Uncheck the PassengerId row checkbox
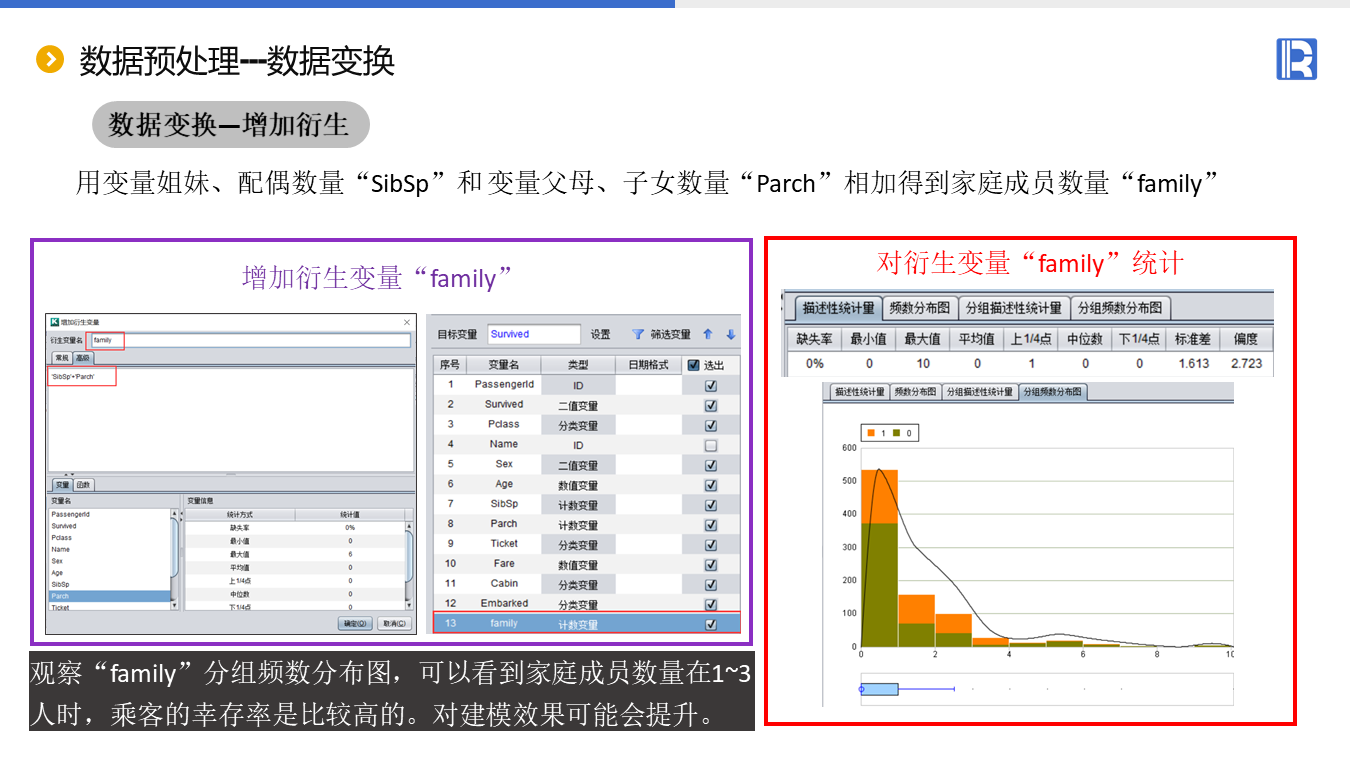 click(x=711, y=385)
